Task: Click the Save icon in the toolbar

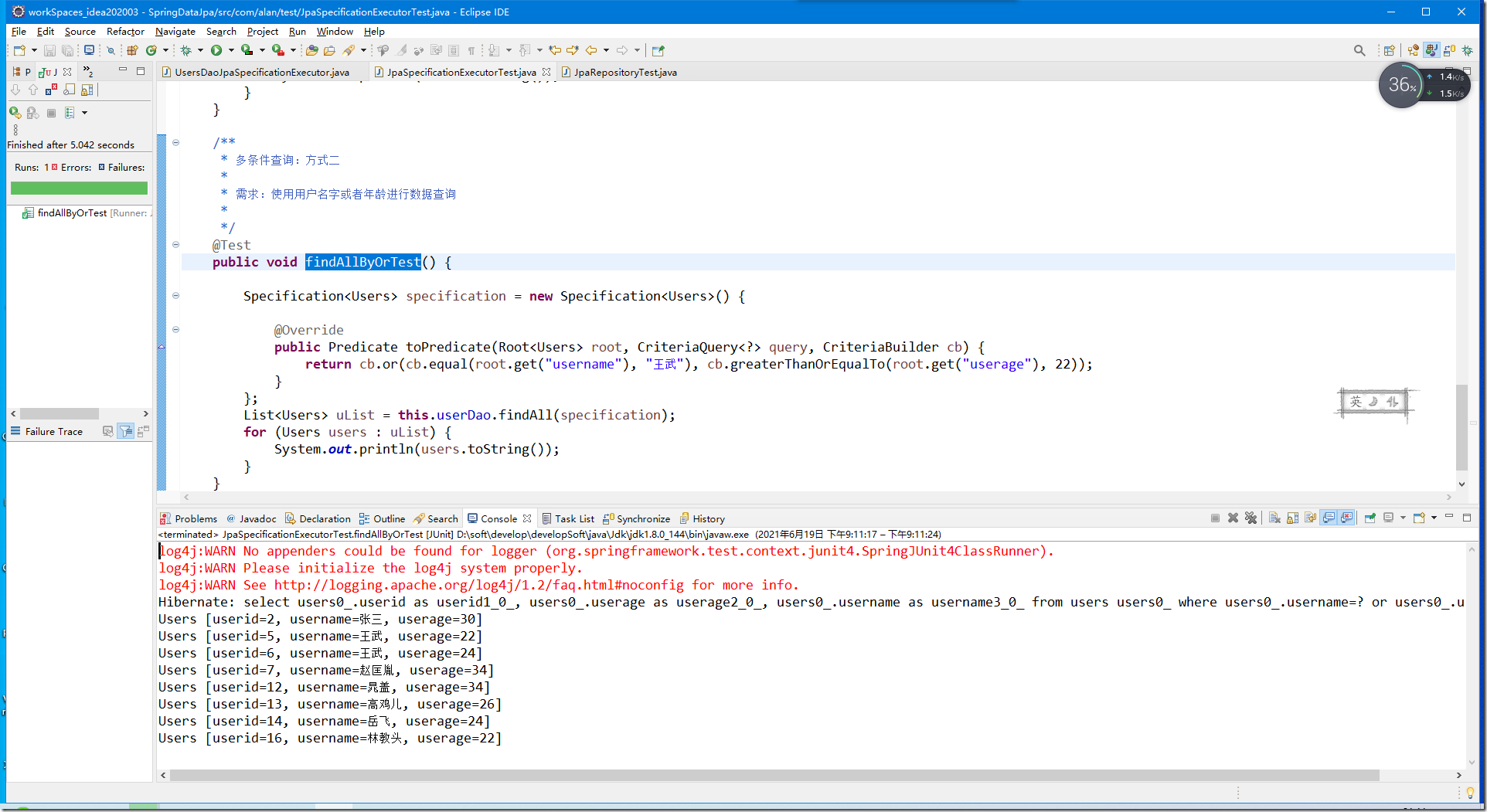Action: tap(49, 50)
